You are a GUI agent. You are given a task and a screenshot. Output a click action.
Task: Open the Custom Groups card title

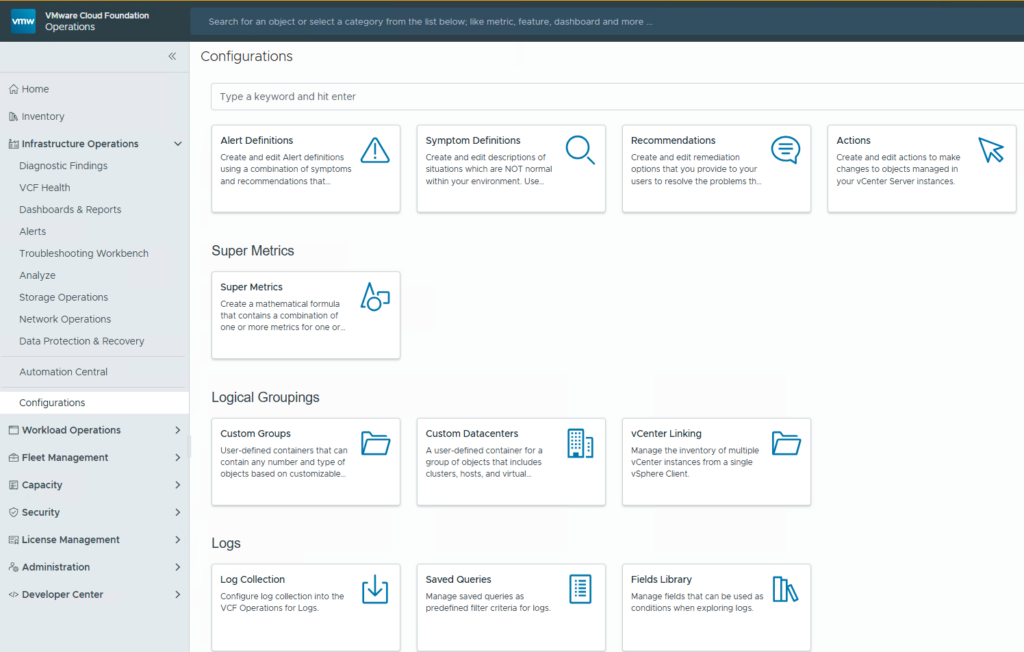[256, 434]
